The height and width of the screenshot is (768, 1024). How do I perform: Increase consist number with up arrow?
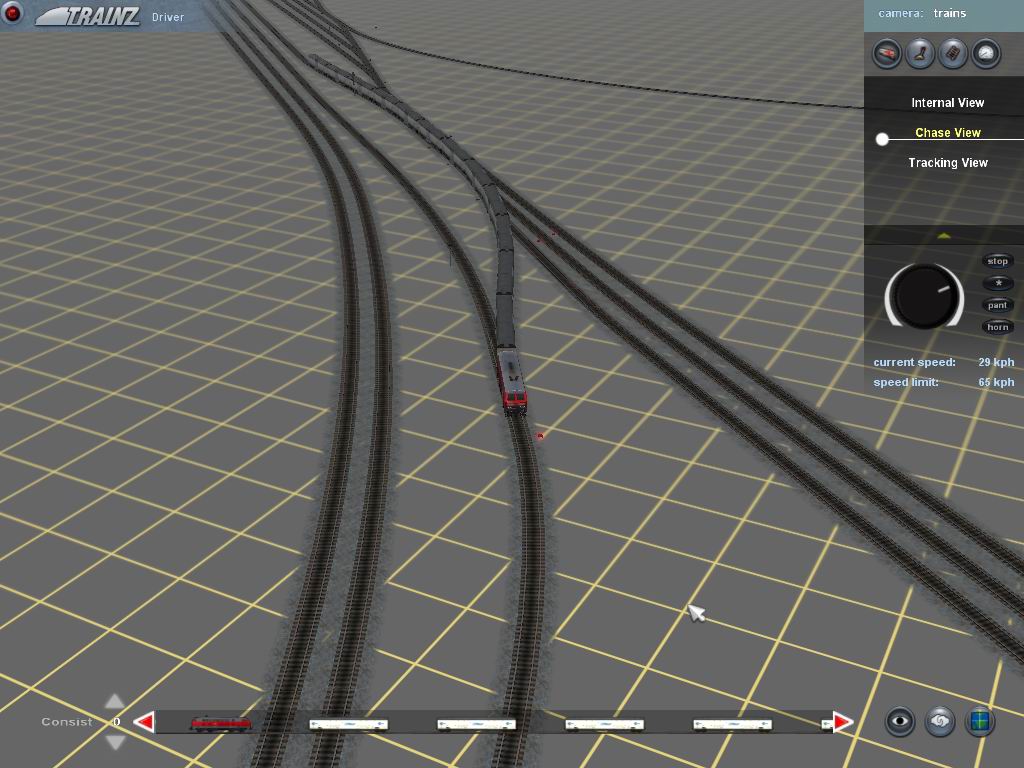pos(115,702)
